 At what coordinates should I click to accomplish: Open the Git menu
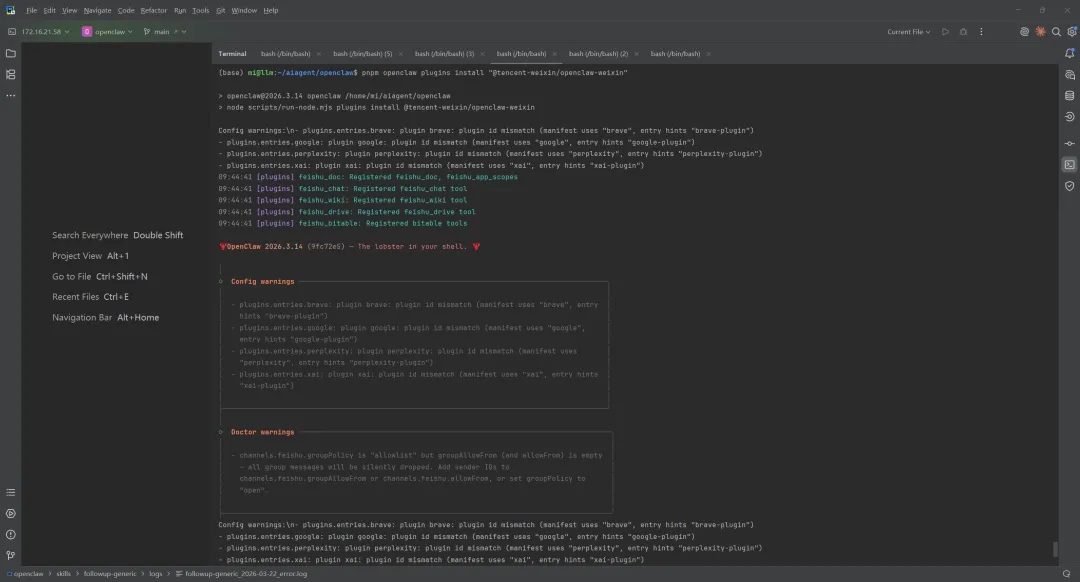[220, 10]
